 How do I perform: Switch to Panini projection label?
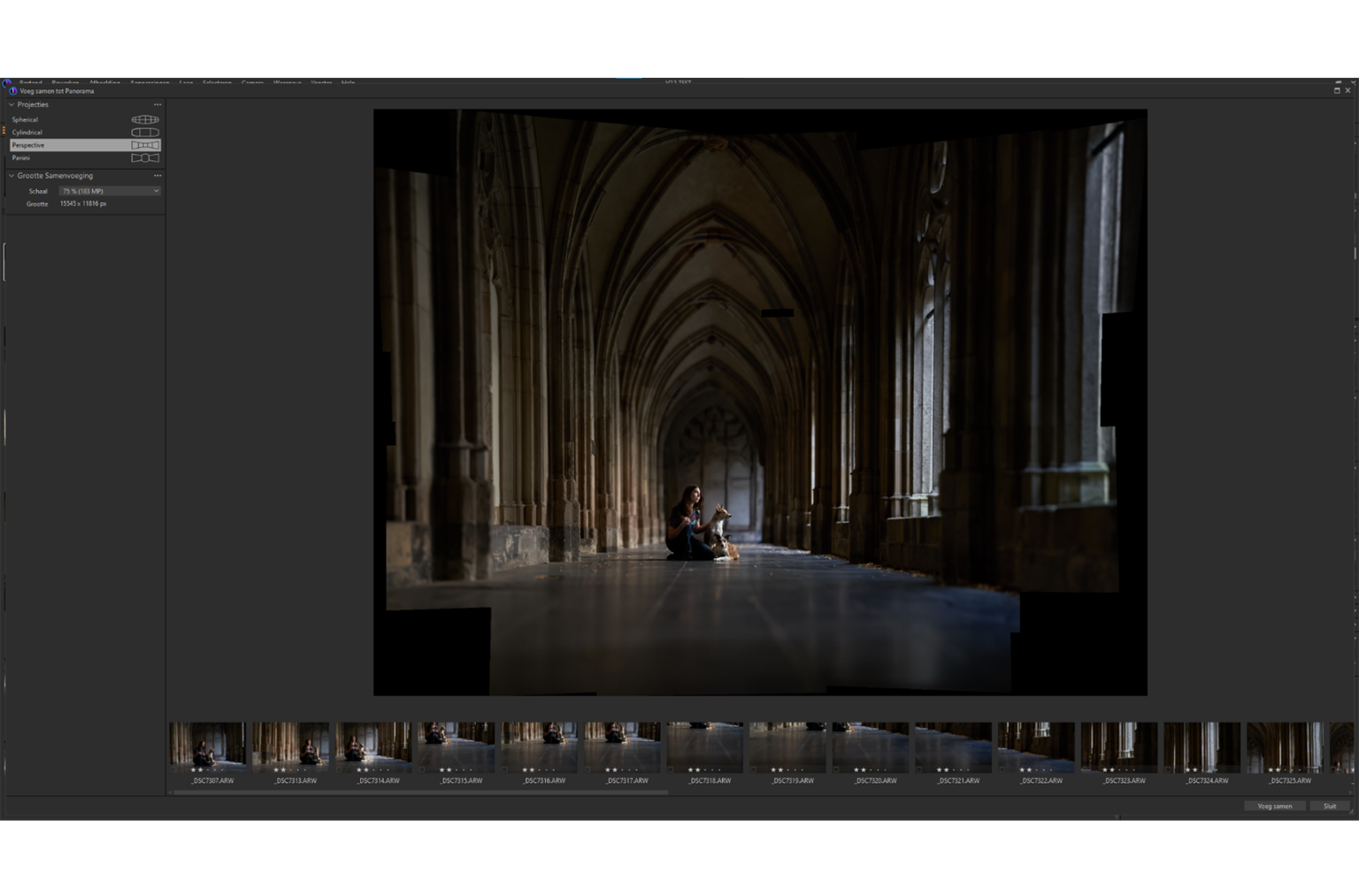[21, 158]
